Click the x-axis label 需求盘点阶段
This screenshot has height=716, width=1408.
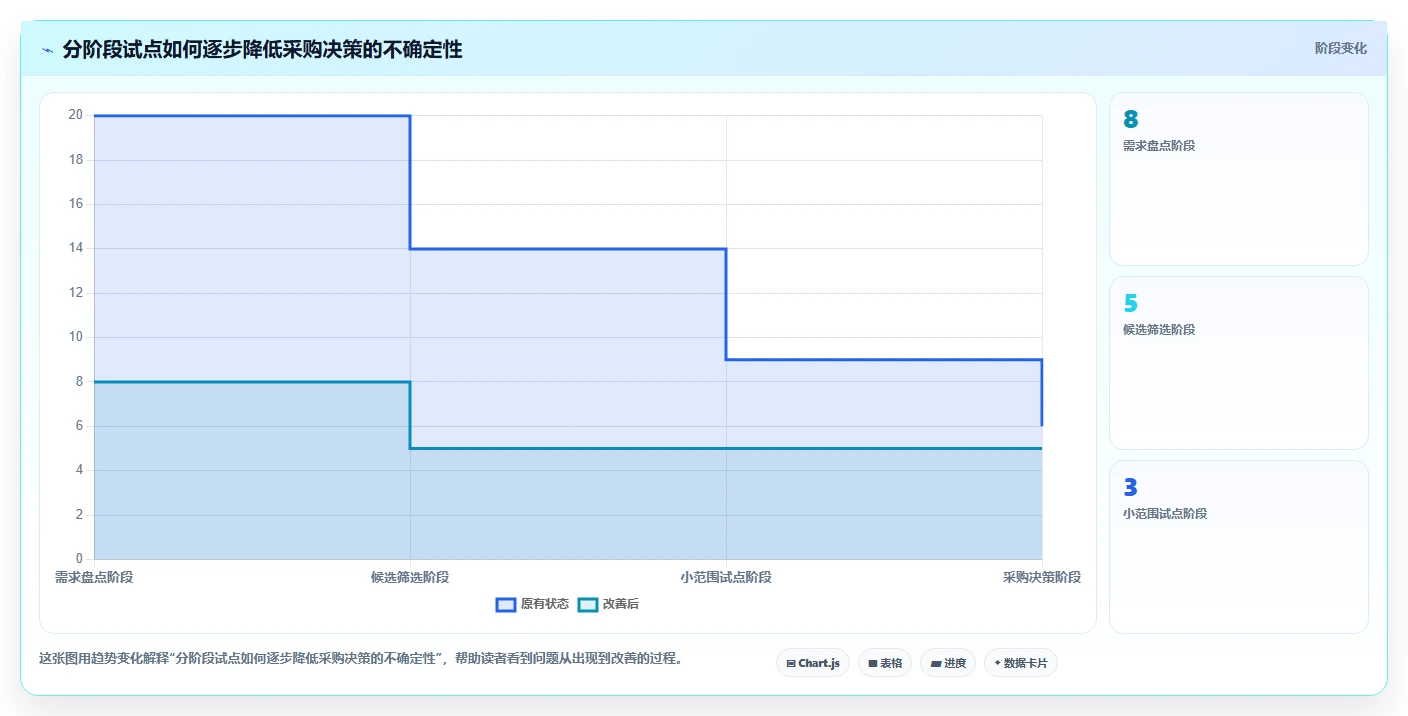click(x=94, y=577)
